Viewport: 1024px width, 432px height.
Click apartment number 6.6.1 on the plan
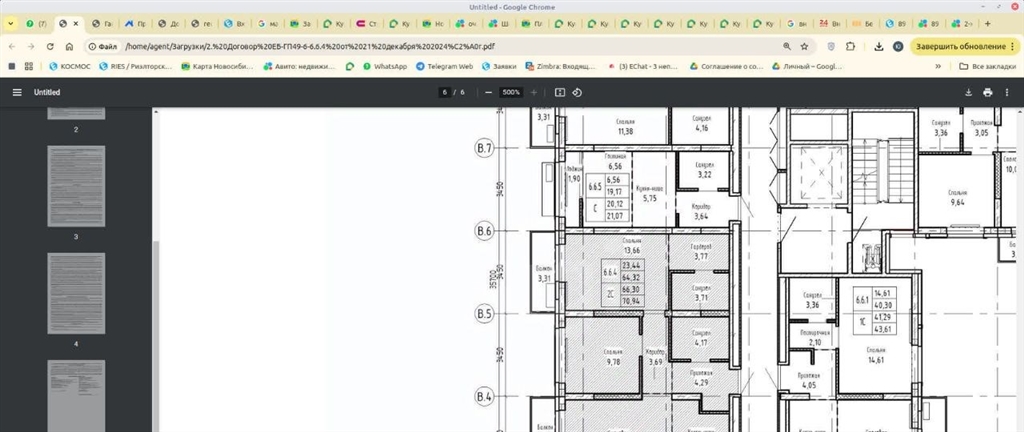click(862, 300)
